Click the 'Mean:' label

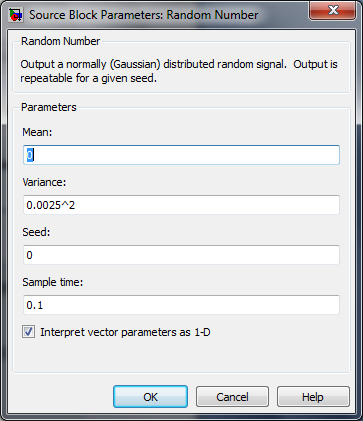tap(37, 132)
